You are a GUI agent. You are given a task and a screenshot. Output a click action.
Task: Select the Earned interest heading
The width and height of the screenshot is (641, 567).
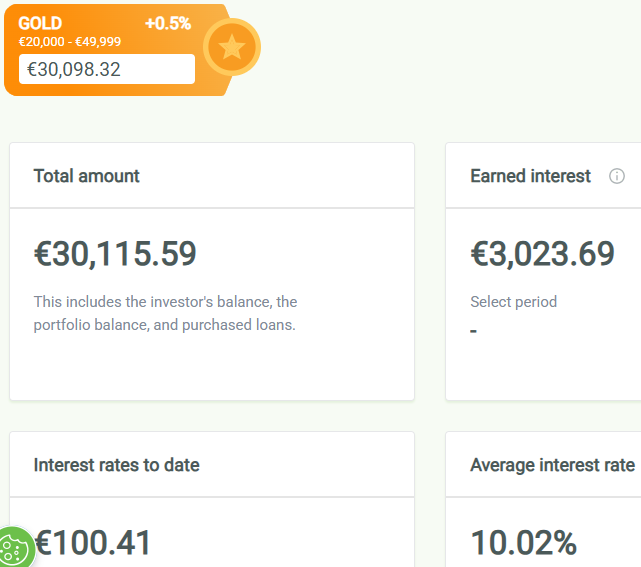[530, 176]
